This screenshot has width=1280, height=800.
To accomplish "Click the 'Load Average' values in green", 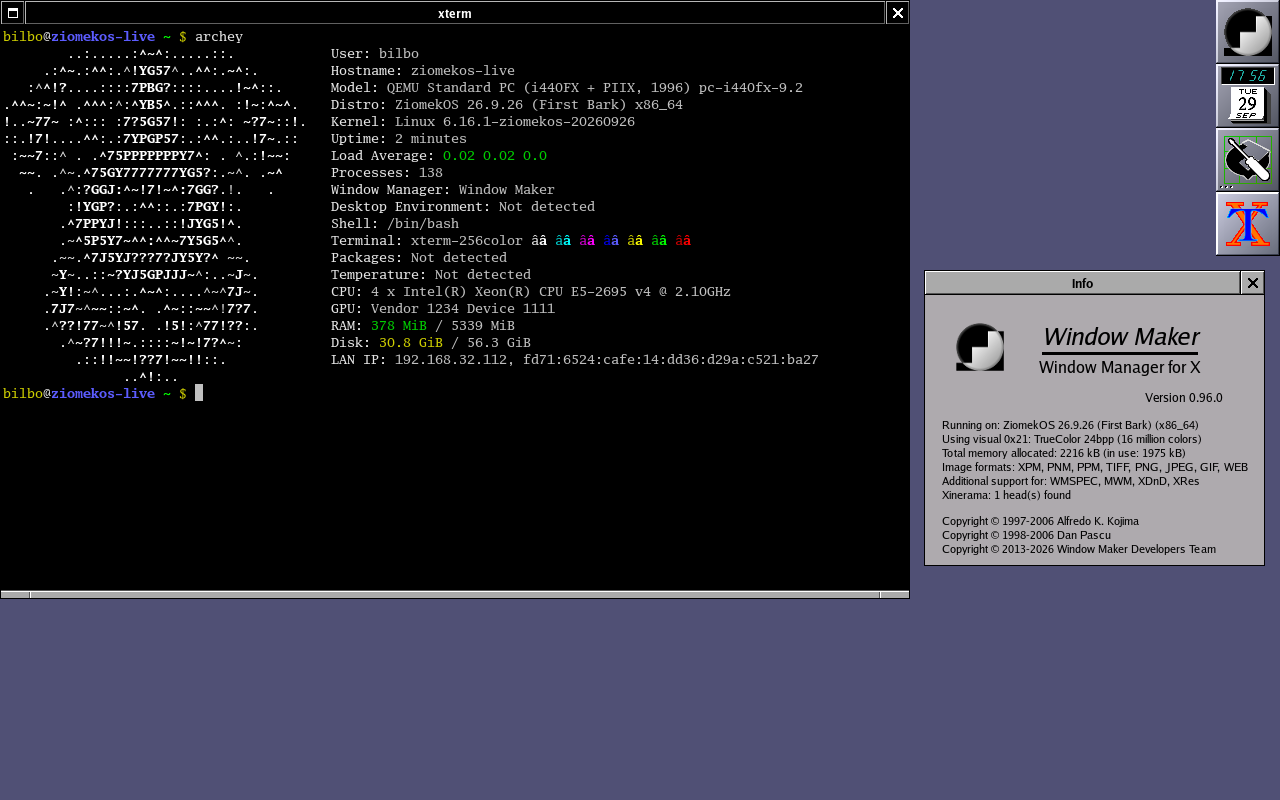I will tap(495, 156).
